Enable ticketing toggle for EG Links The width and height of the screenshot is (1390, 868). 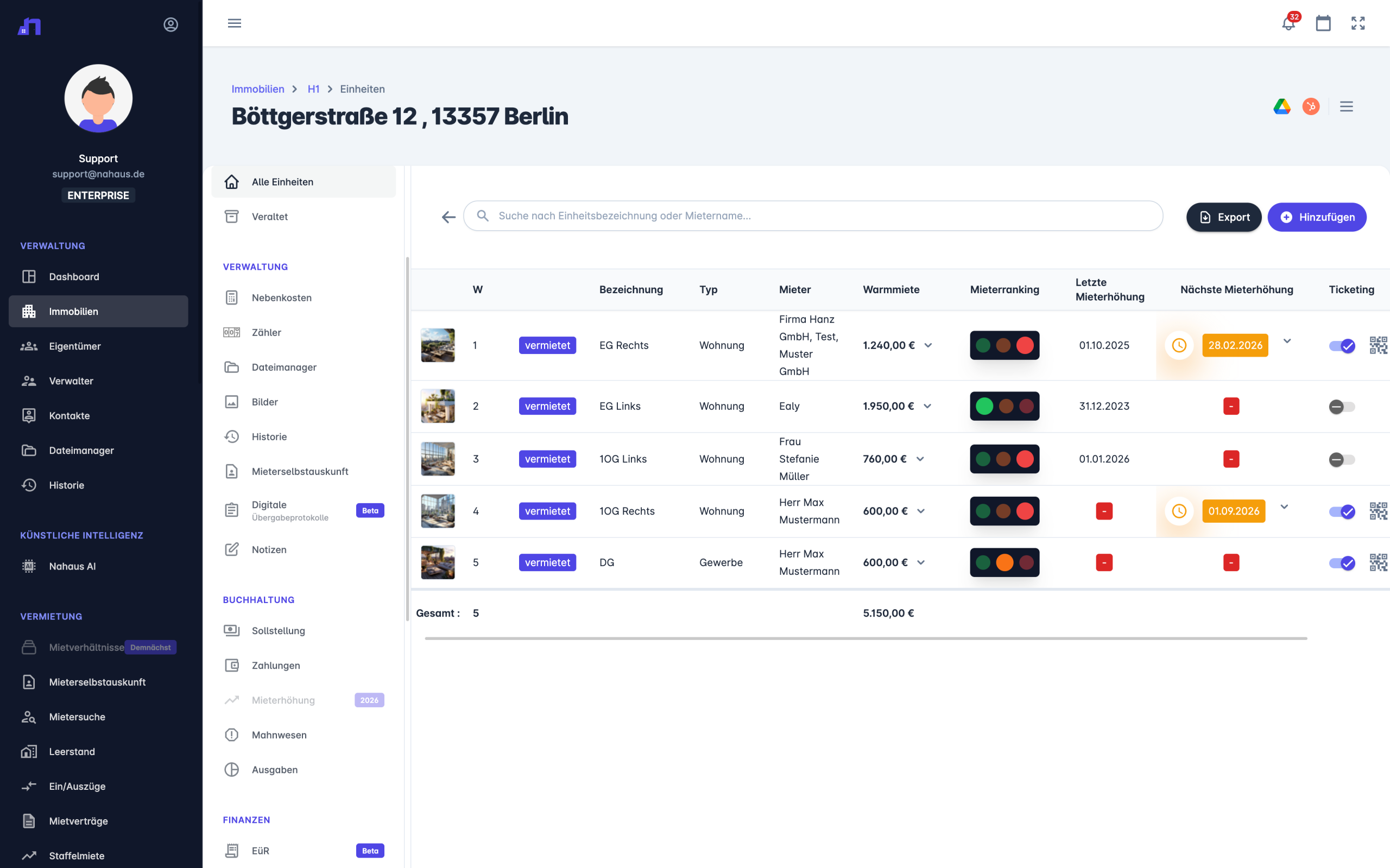click(1342, 407)
